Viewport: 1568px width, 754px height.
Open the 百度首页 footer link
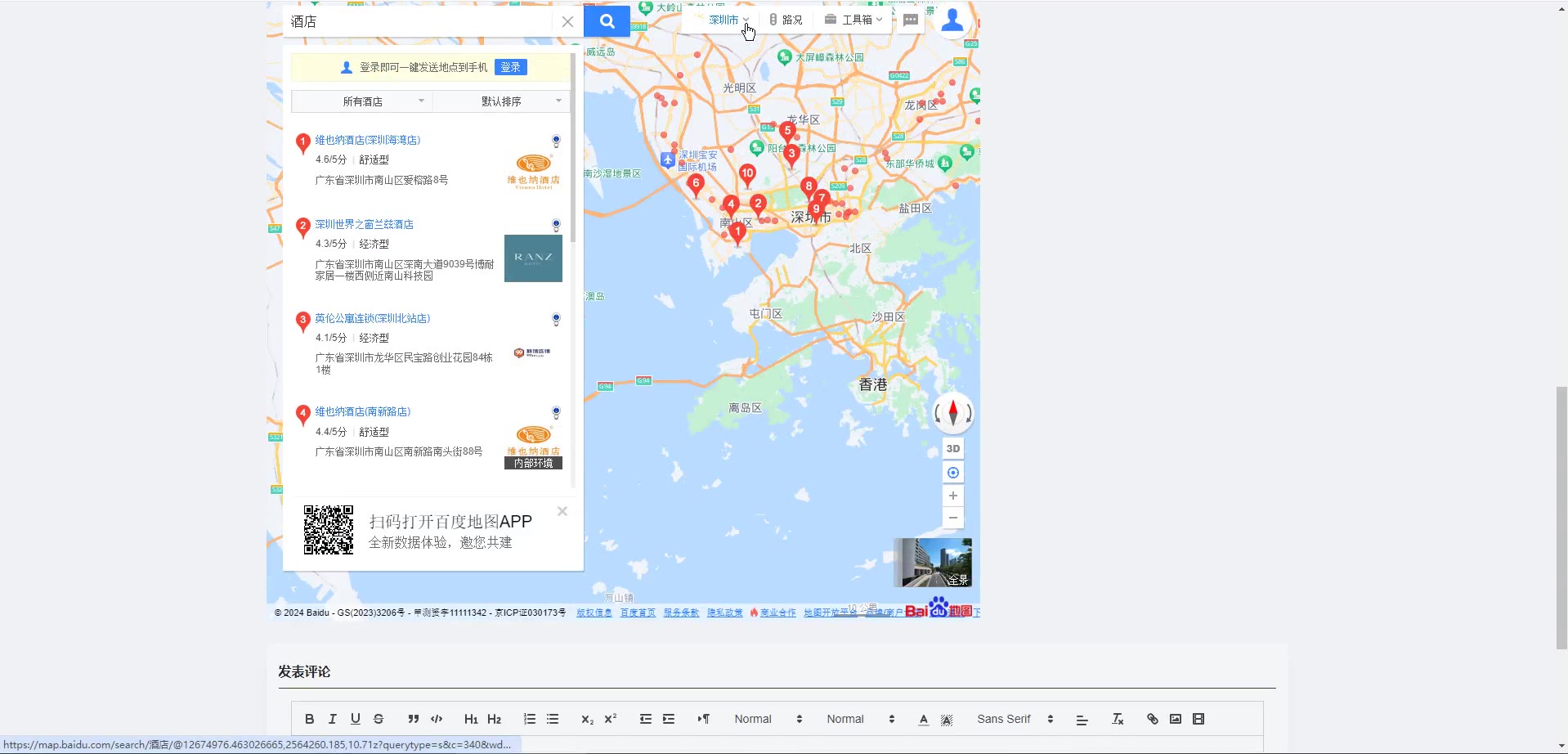click(638, 613)
